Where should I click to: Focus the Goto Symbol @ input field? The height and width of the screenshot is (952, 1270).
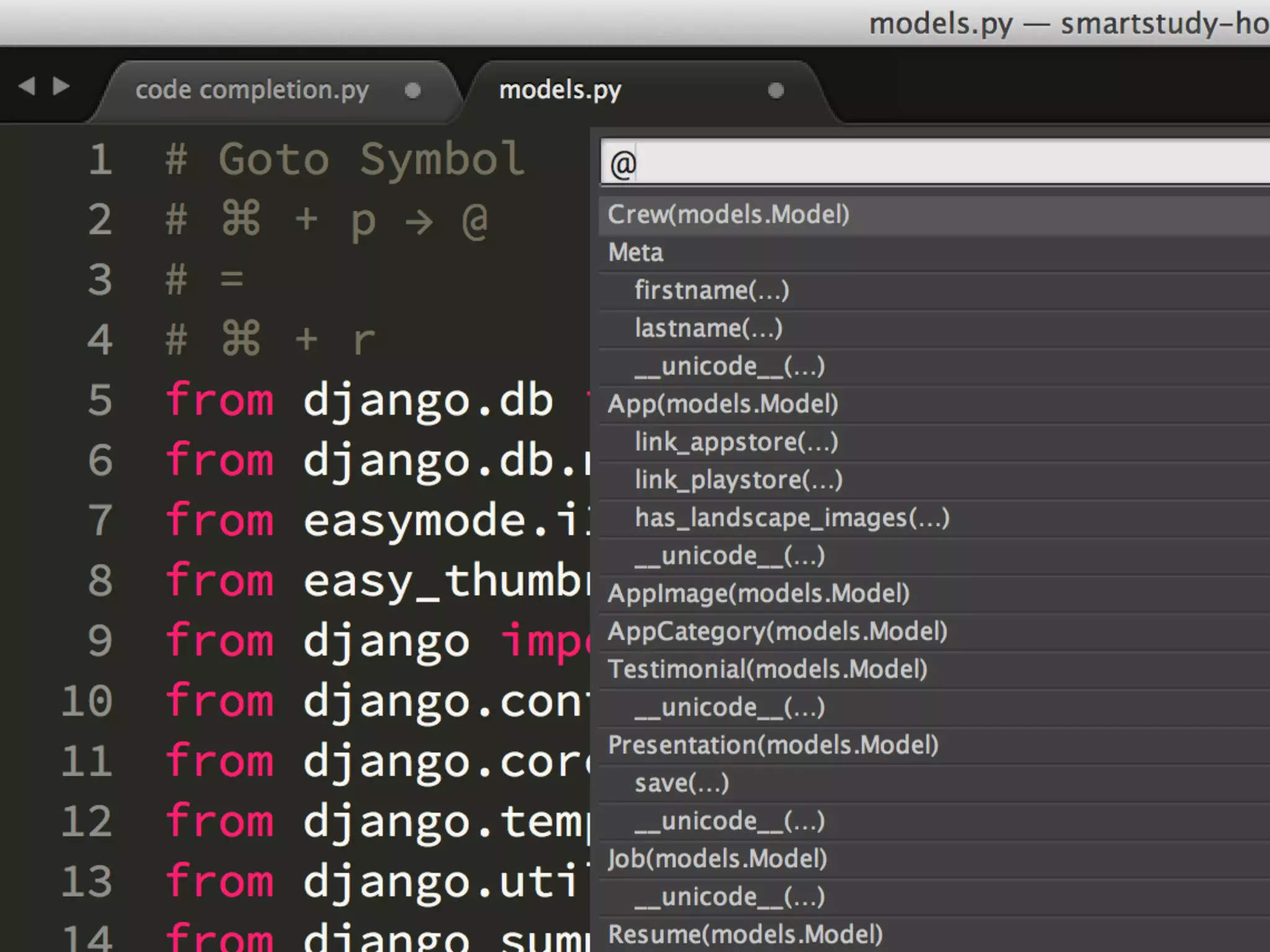935,163
